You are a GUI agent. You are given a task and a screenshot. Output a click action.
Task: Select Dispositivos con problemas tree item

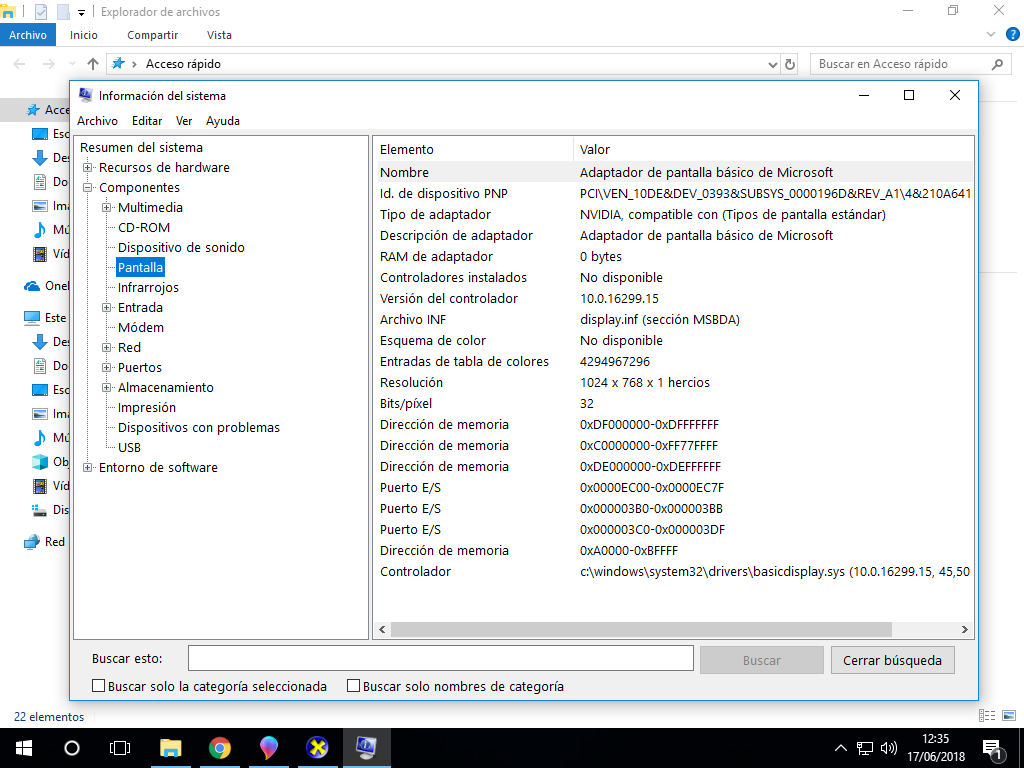[x=198, y=428]
